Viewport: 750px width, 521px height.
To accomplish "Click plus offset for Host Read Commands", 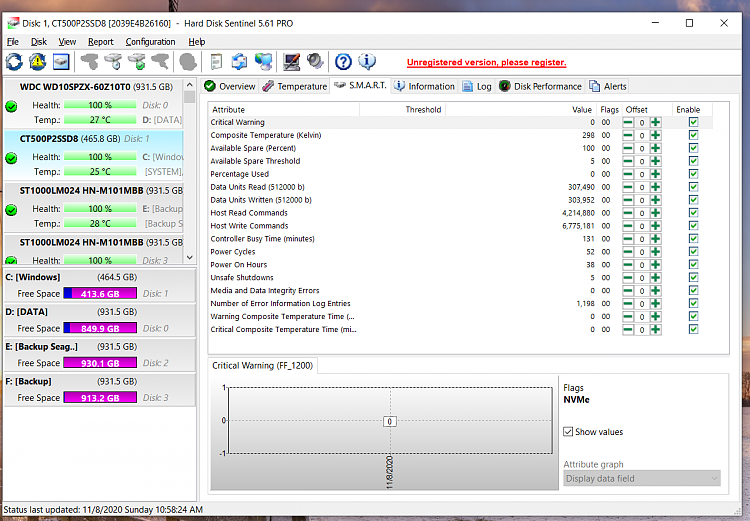I will 656,213.
